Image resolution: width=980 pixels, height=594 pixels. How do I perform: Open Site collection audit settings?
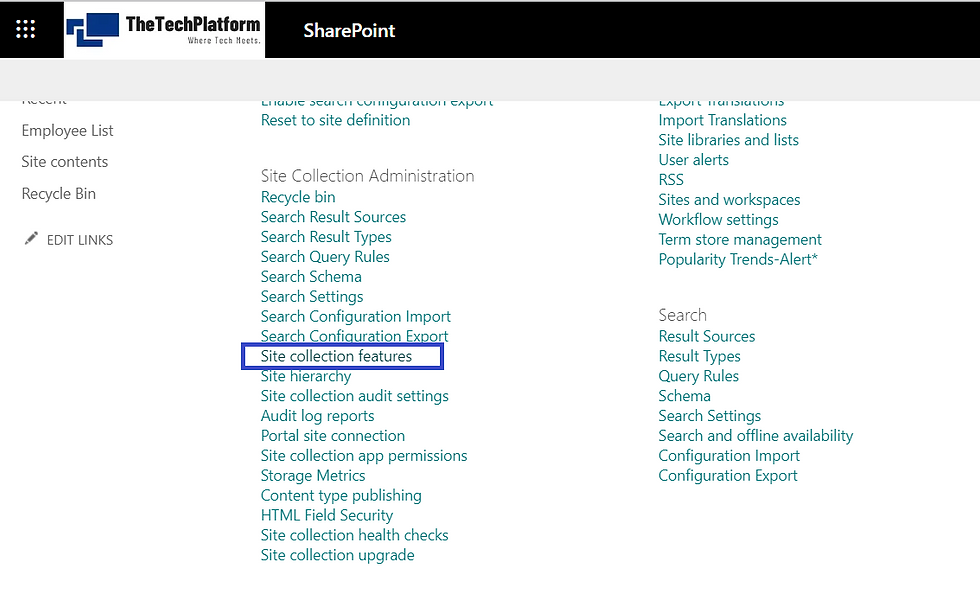pyautogui.click(x=354, y=396)
